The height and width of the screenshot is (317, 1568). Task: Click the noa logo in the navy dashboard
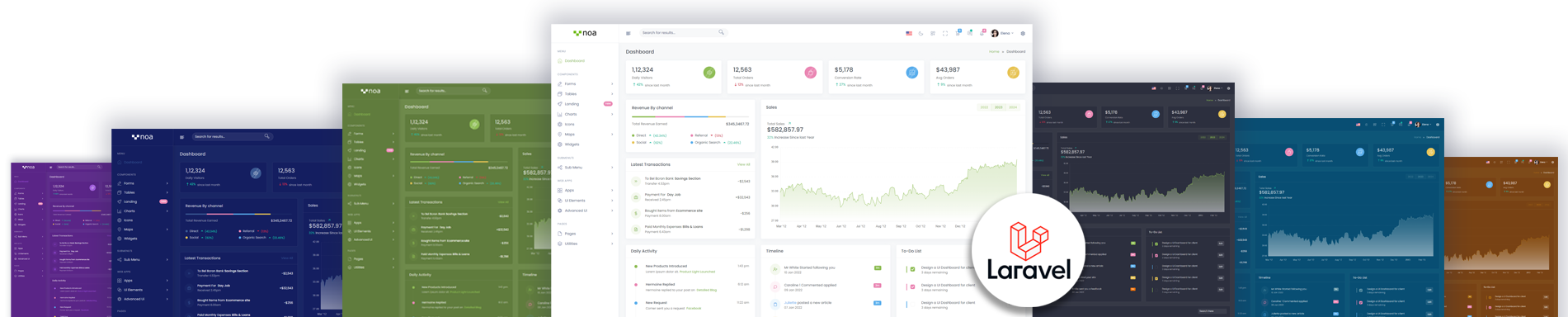(x=142, y=137)
